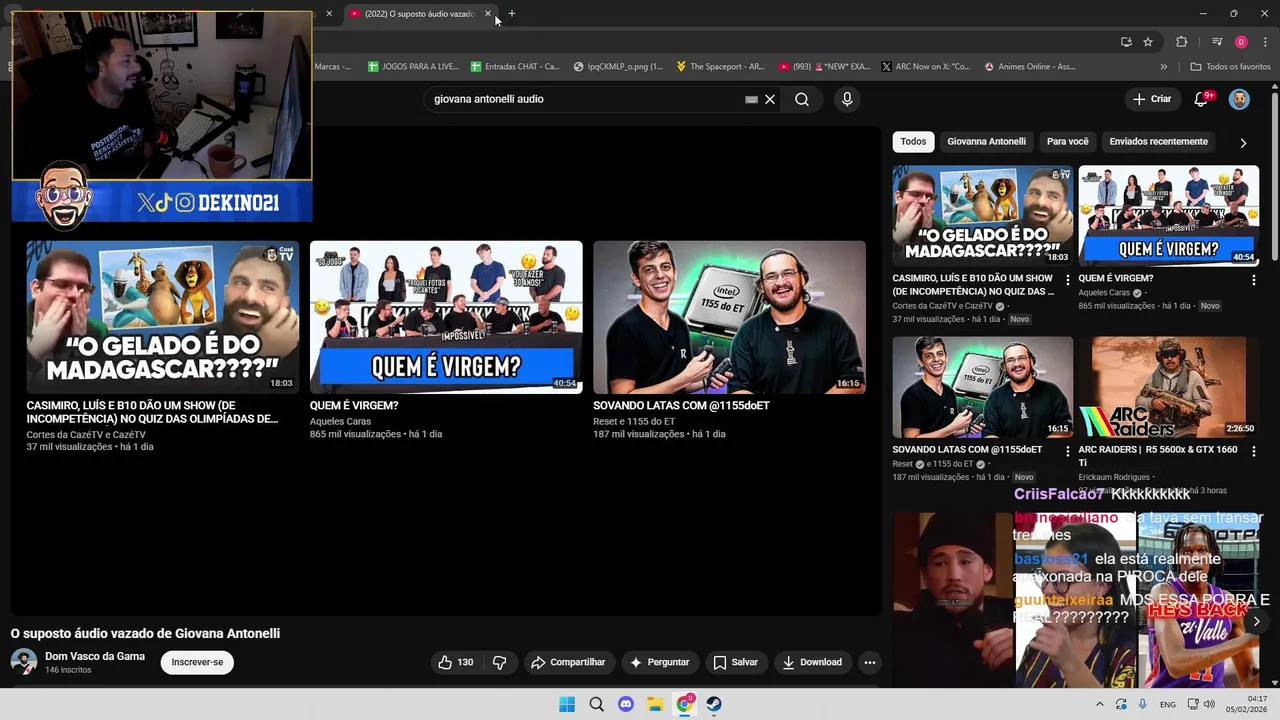Open ARC RAIDERS sidebar video thumbnail
The image size is (1280, 720).
tap(1168, 387)
